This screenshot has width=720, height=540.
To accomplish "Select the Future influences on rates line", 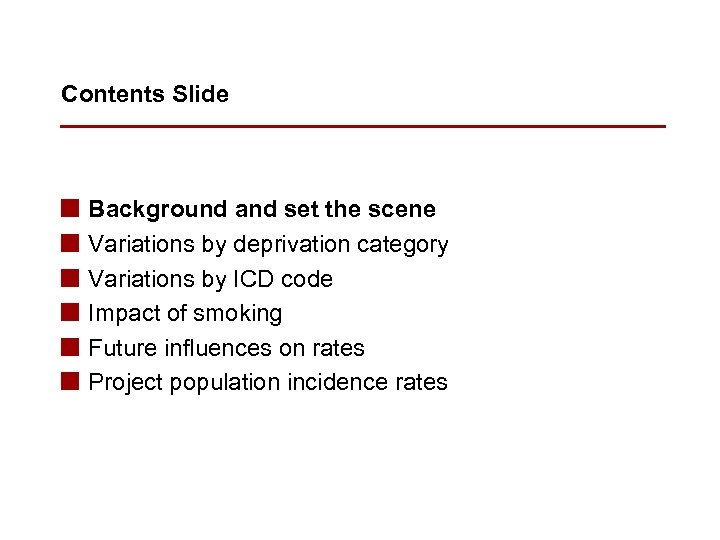I will point(226,348).
